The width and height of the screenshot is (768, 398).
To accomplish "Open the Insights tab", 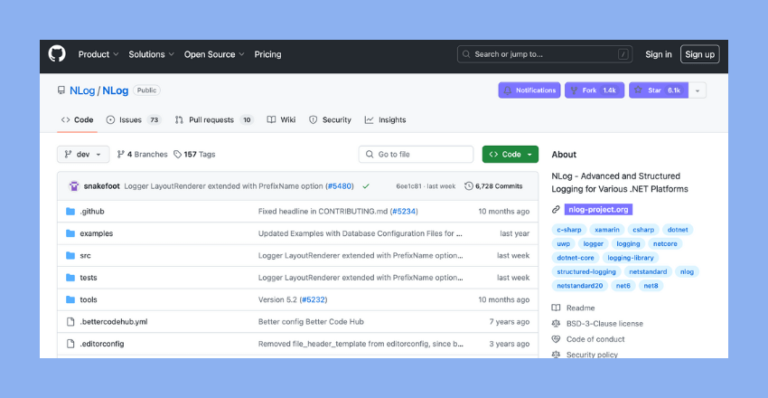I will coord(385,120).
